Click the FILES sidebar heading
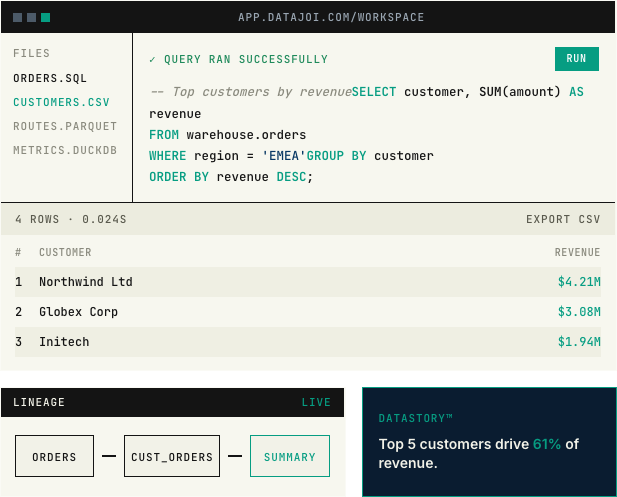Viewport: 617px width, 497px height. [x=31, y=53]
